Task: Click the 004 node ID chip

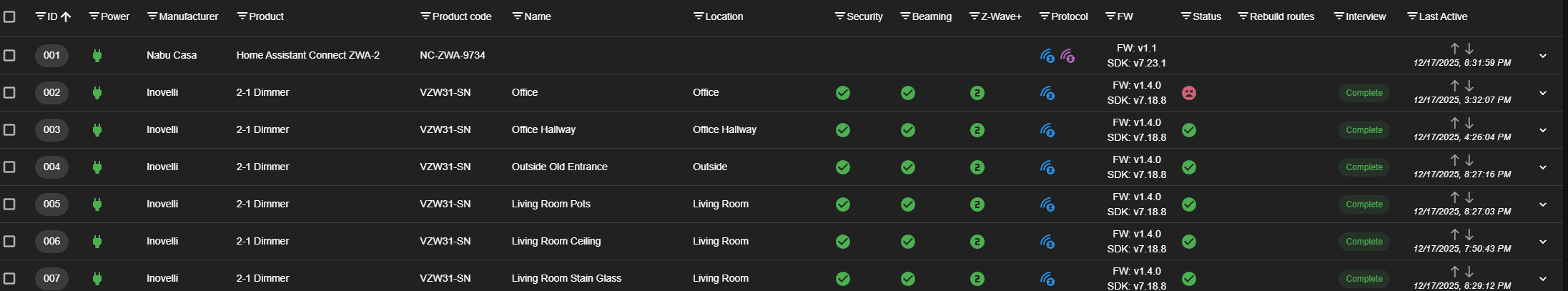Action: click(x=51, y=167)
